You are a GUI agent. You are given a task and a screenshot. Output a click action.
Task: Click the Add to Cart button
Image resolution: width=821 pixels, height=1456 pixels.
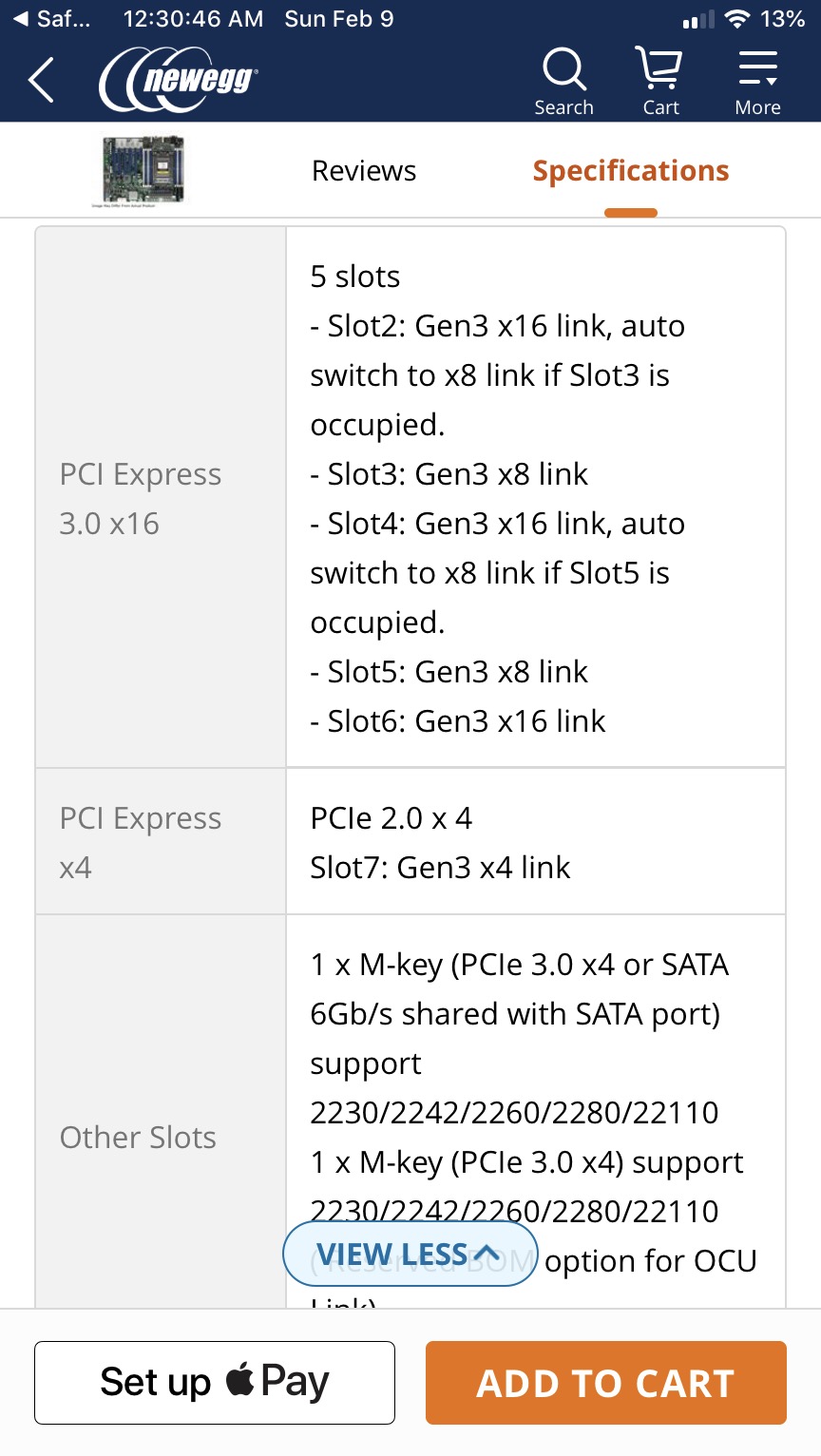point(605,1383)
